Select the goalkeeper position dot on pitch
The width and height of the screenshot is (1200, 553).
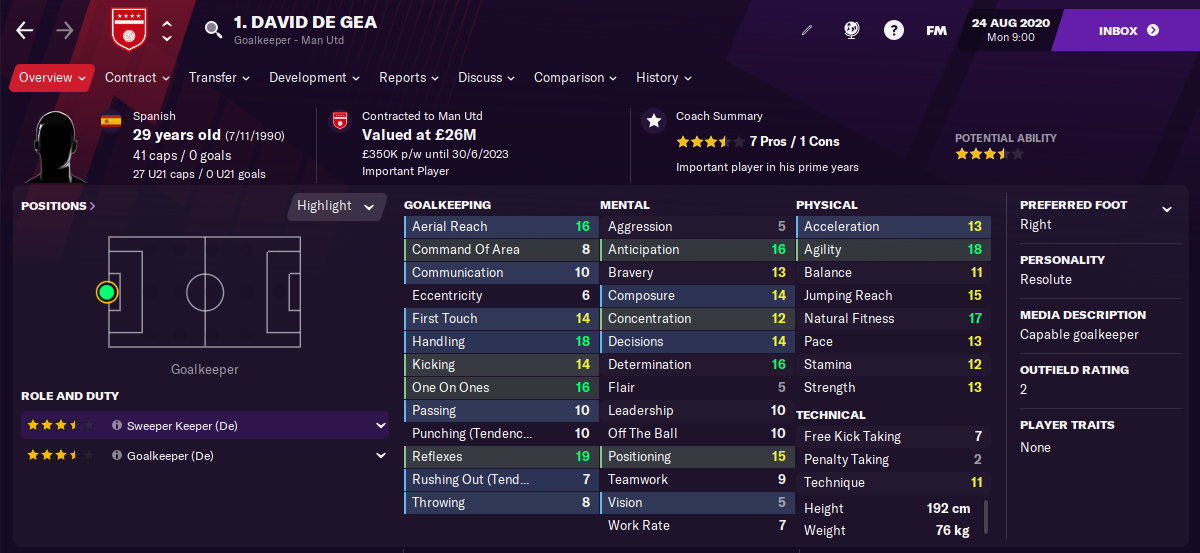[107, 292]
